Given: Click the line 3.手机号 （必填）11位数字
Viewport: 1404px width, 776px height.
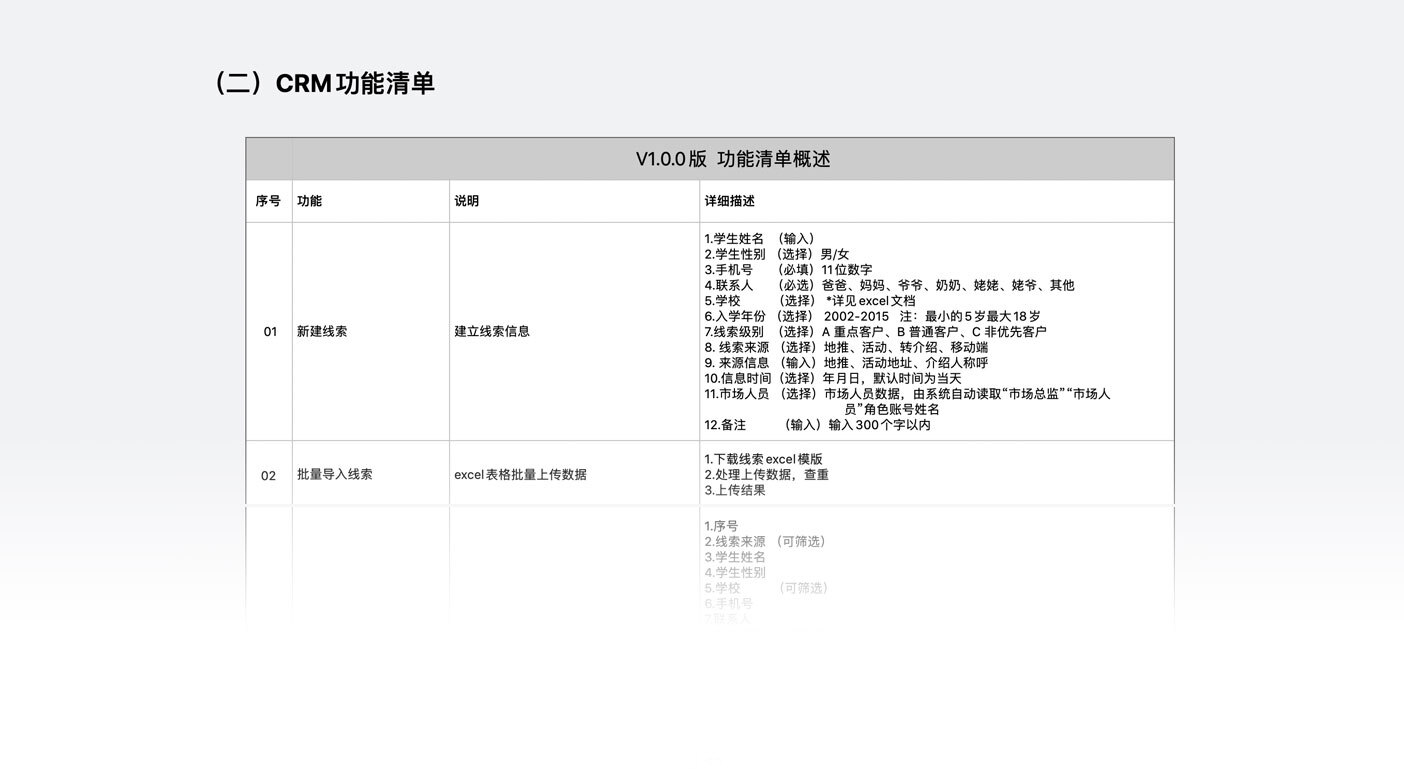Looking at the screenshot, I should tap(788, 269).
